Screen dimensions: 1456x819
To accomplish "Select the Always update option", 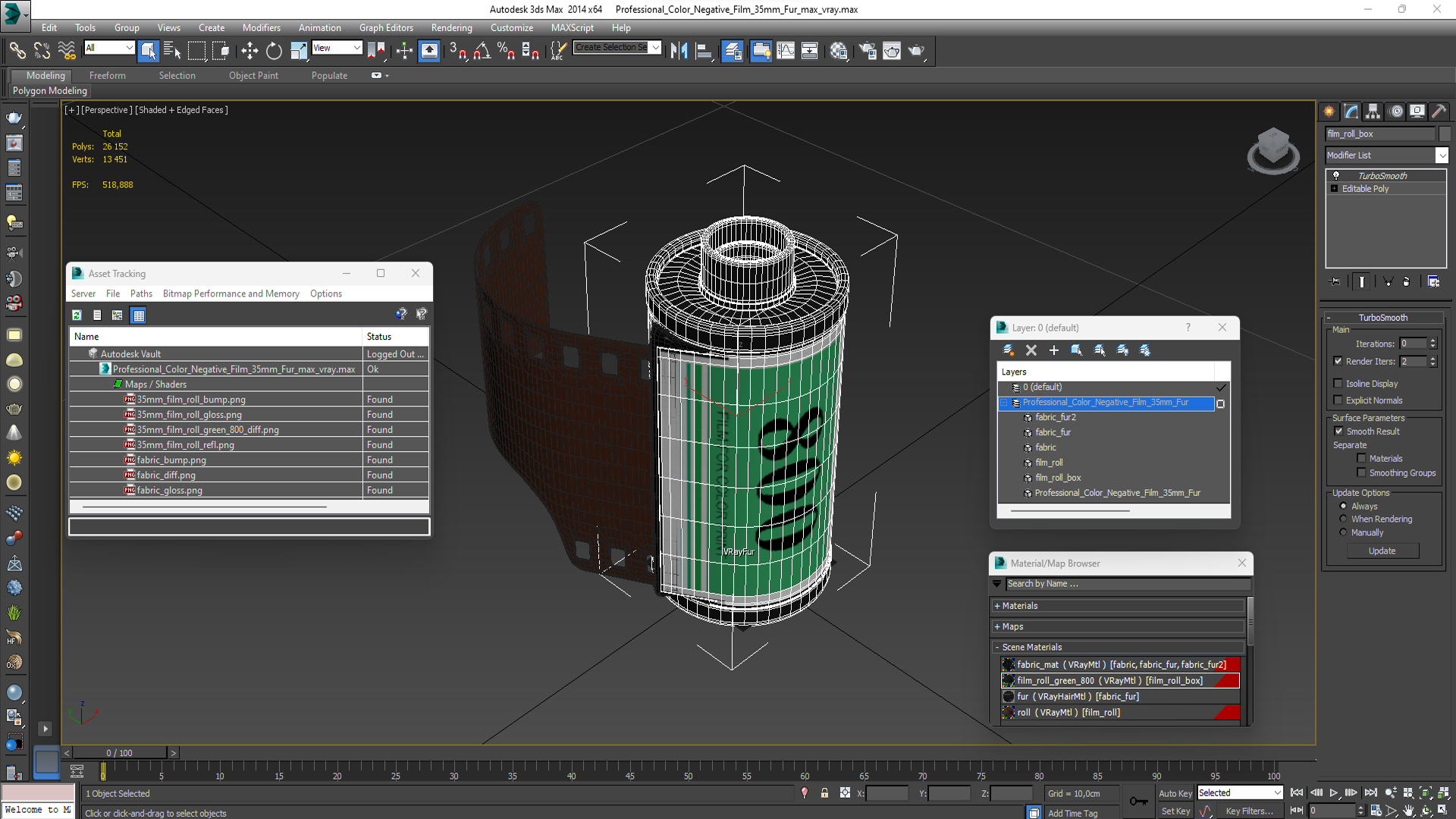I will pos(1343,507).
